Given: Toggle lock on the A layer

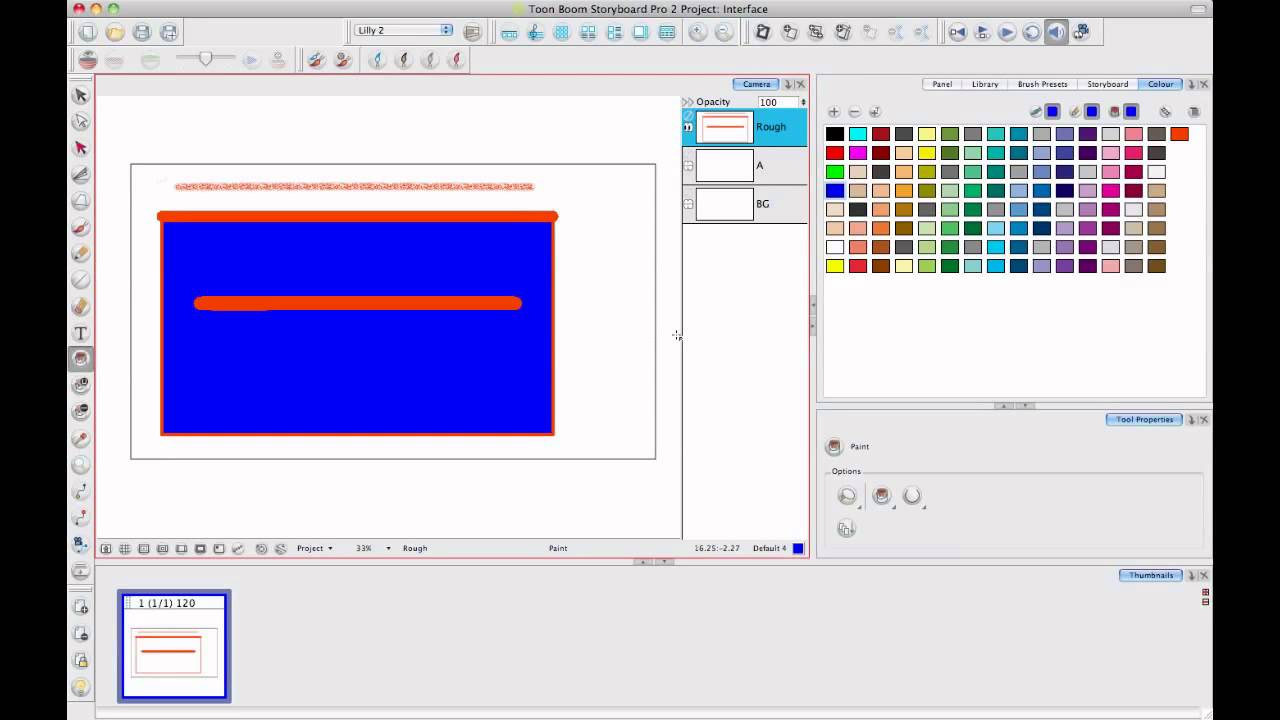Looking at the screenshot, I should 688,166.
